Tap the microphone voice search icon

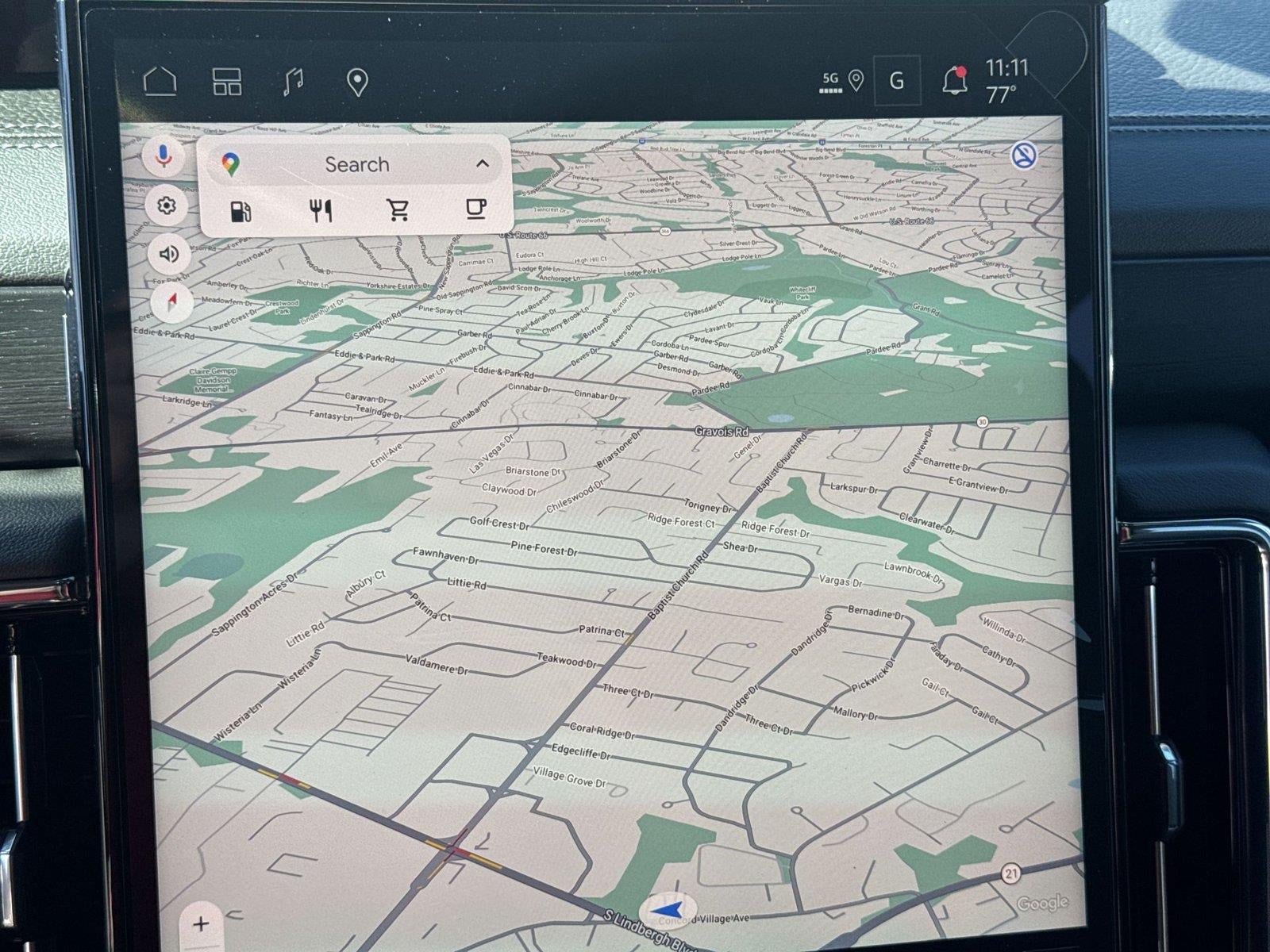165,155
